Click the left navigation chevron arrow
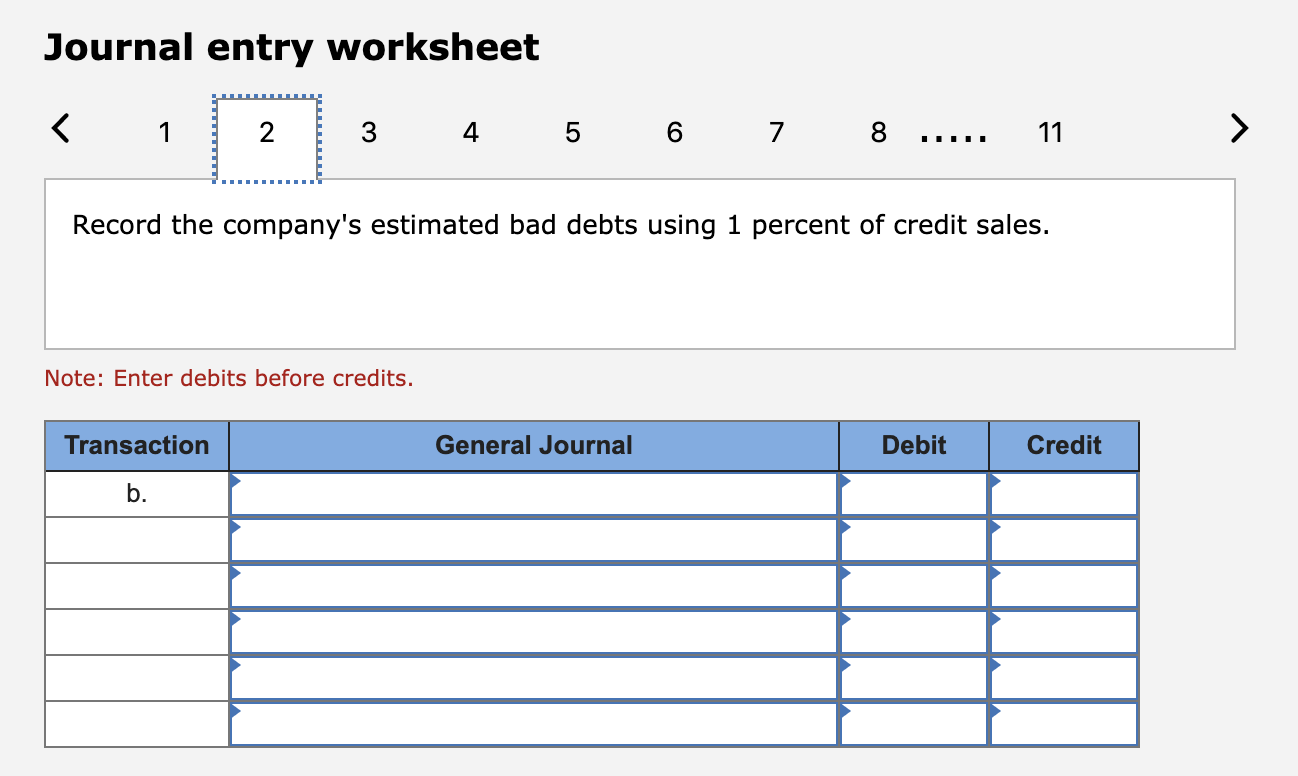This screenshot has width=1298, height=776. pos(60,128)
